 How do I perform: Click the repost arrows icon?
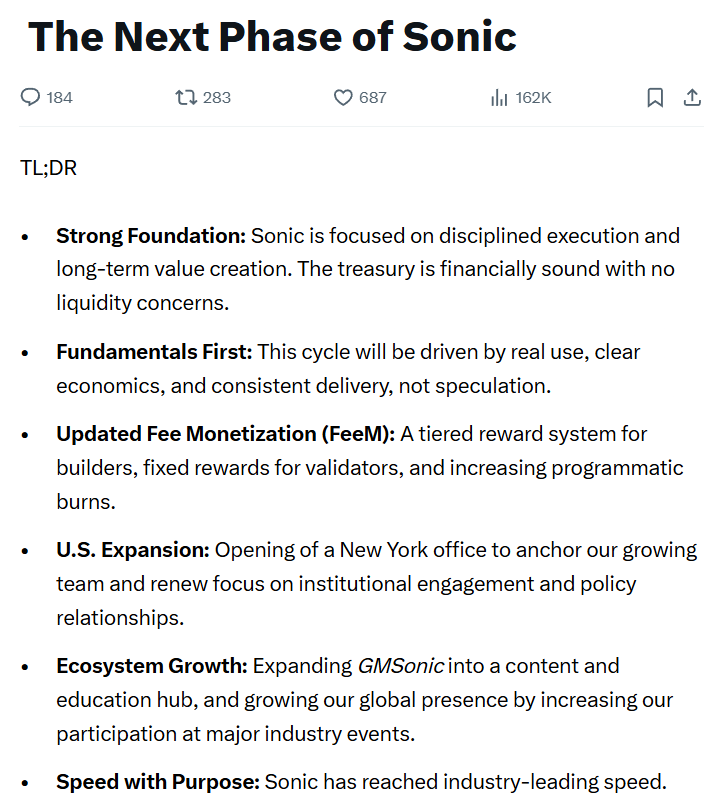(186, 97)
